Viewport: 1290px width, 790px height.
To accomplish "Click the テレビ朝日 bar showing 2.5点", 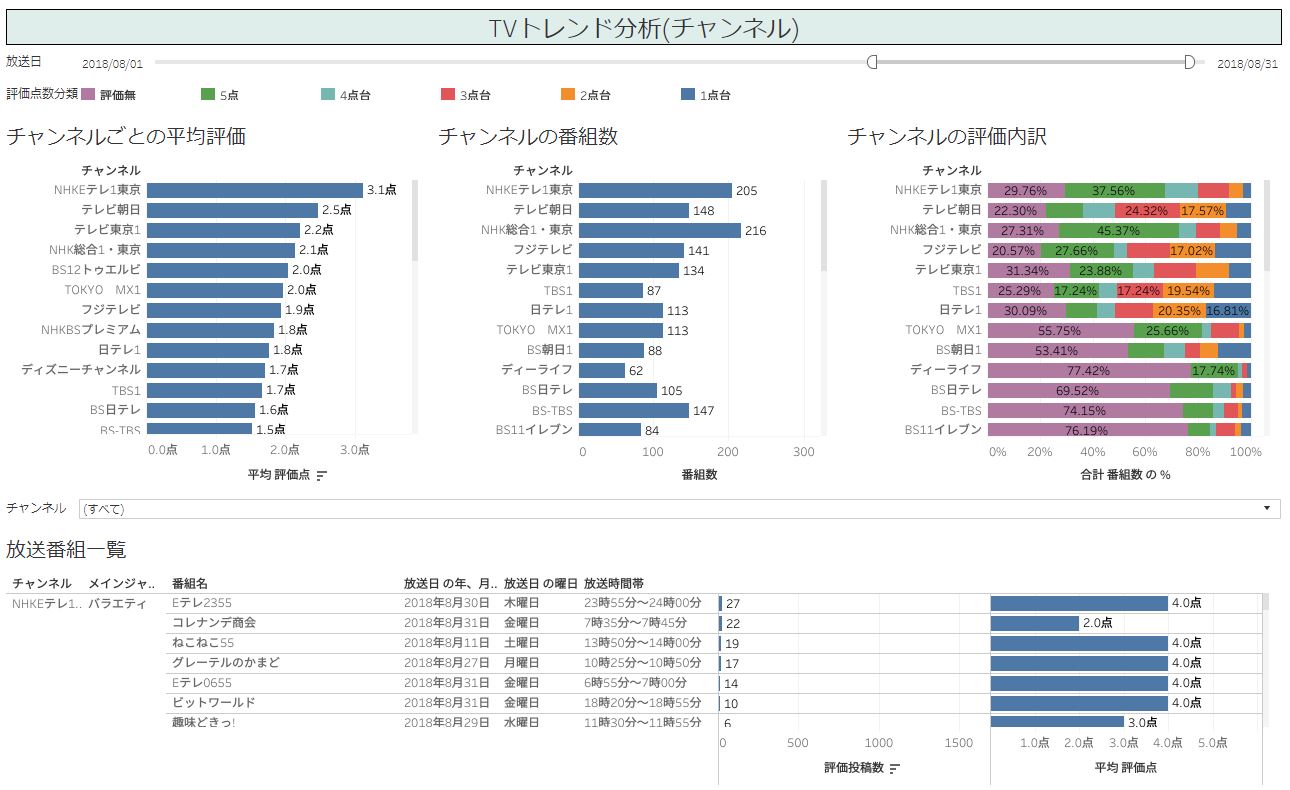I will coord(233,210).
